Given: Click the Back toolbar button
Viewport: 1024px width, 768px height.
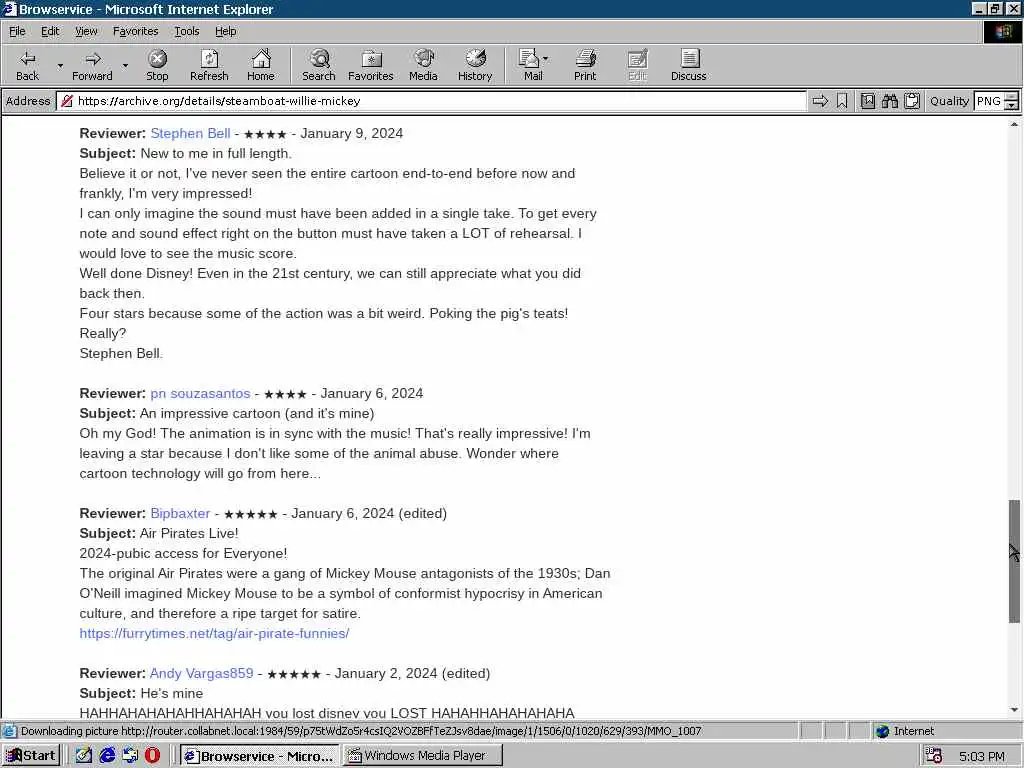Looking at the screenshot, I should click(27, 65).
